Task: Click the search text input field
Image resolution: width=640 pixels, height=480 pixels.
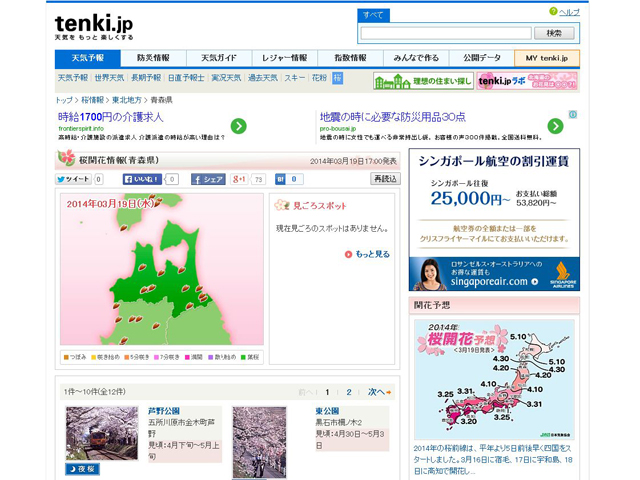Action: [x=445, y=33]
